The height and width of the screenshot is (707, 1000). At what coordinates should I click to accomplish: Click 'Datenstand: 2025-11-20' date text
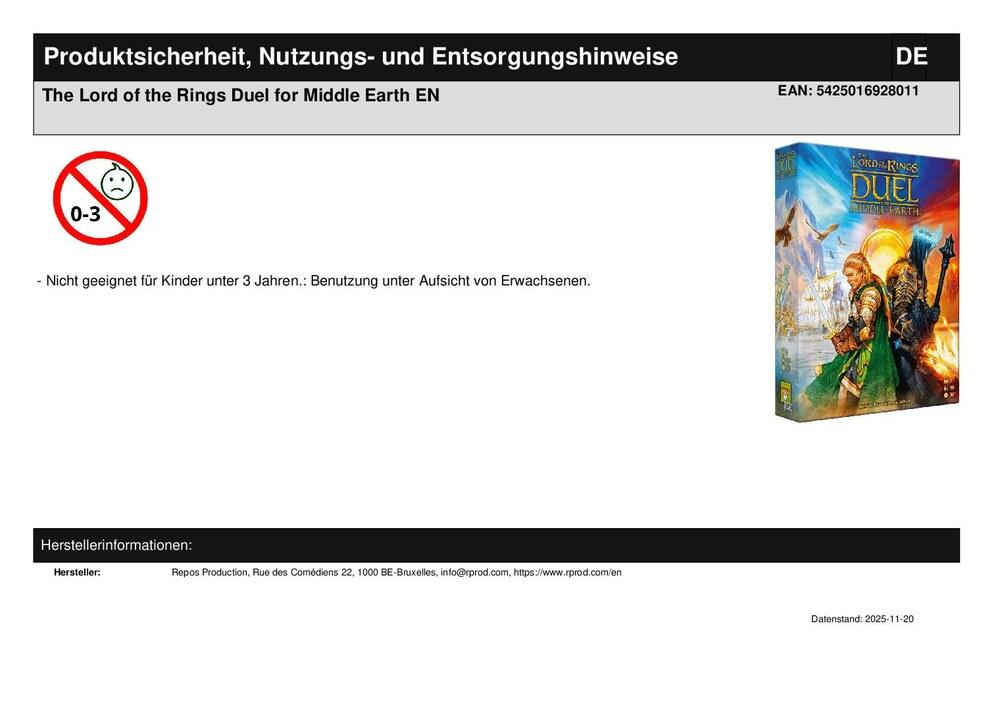[x=862, y=619]
